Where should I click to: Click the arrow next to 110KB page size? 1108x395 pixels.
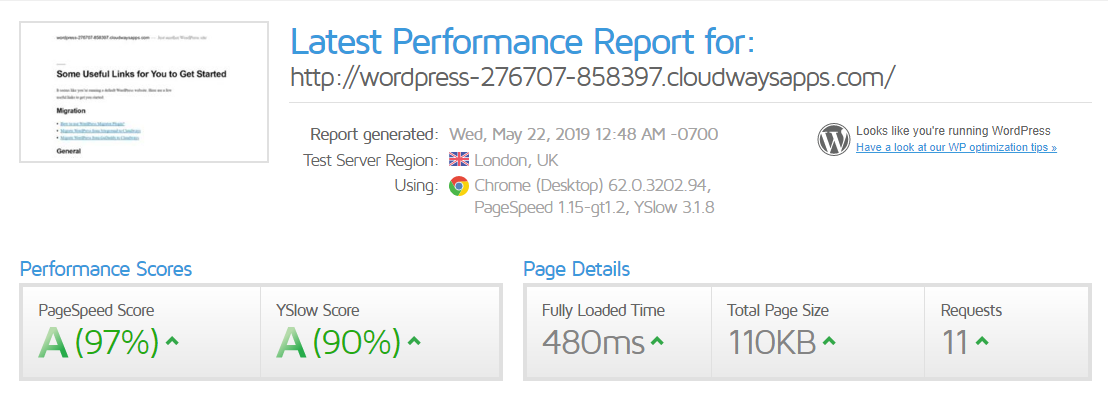(x=829, y=341)
